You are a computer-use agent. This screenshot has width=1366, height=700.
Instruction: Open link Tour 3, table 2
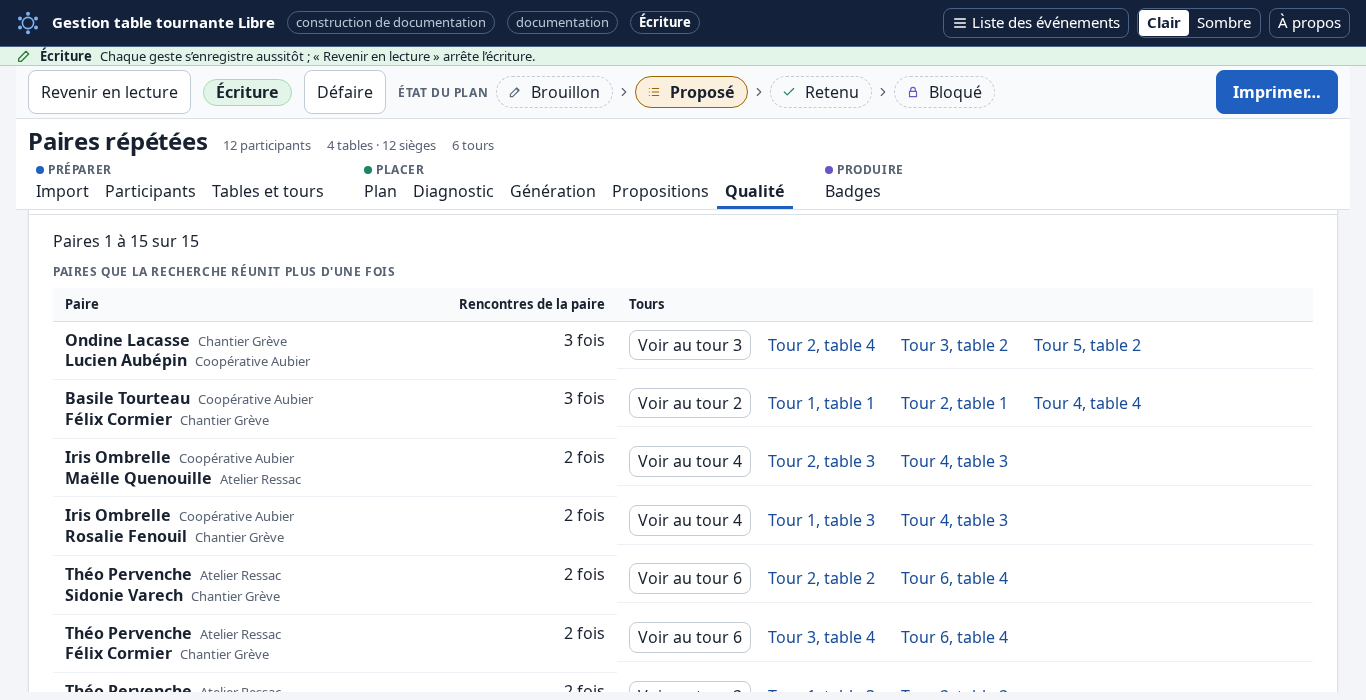click(x=954, y=345)
